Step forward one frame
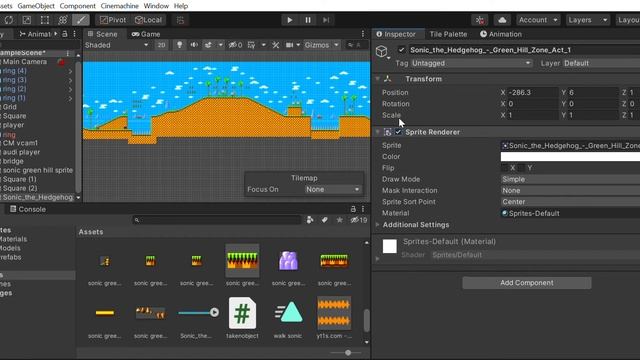This screenshot has height=360, width=640. point(326,20)
